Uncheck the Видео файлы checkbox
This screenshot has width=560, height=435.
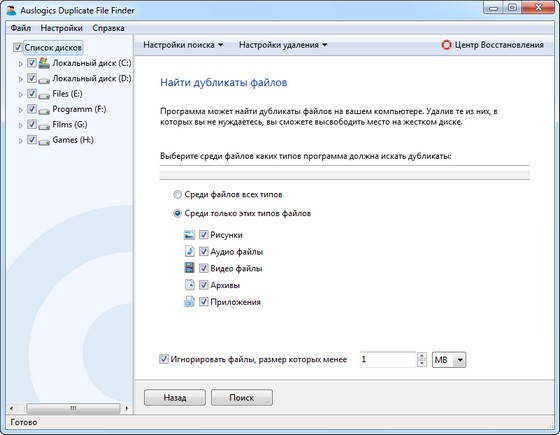[x=204, y=268]
